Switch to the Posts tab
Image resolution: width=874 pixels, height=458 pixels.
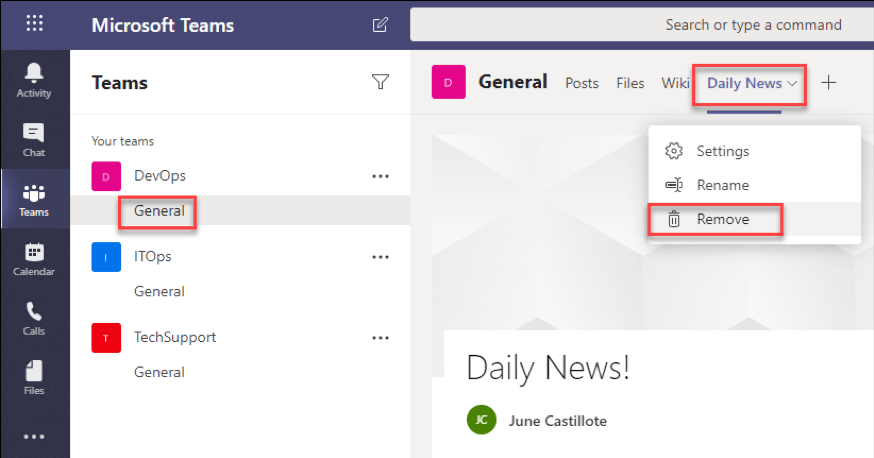click(x=582, y=83)
